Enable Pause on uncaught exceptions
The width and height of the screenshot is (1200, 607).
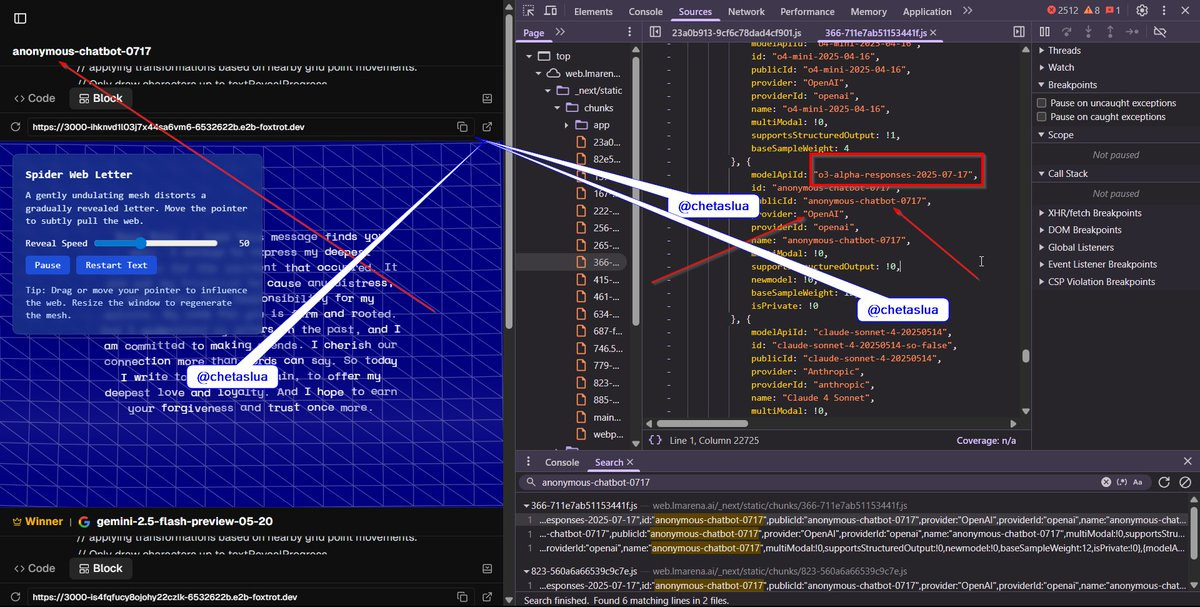click(1042, 103)
